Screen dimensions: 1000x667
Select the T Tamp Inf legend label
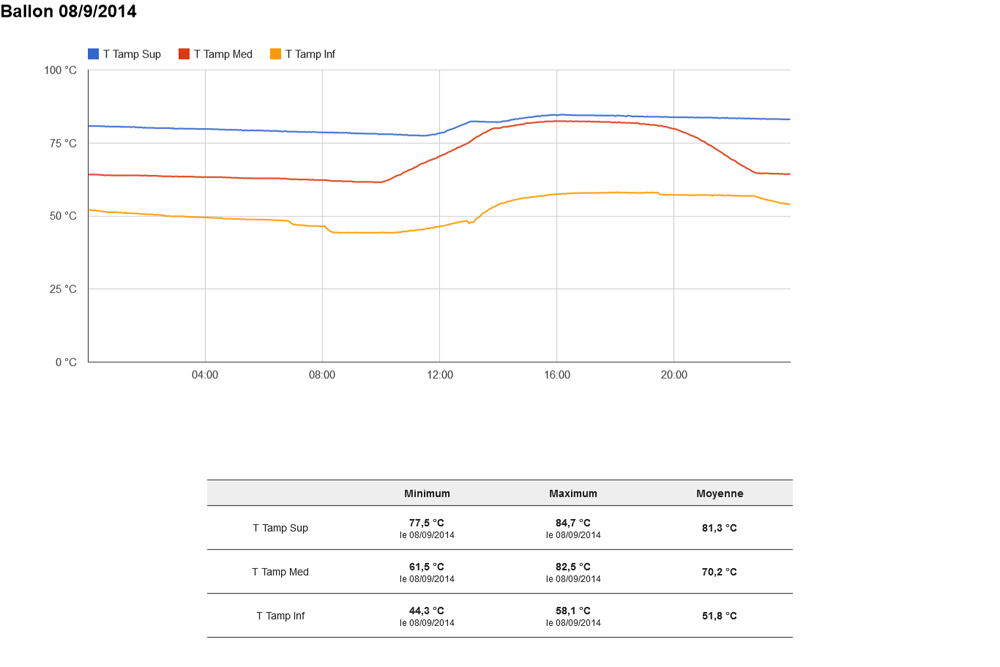(310, 54)
